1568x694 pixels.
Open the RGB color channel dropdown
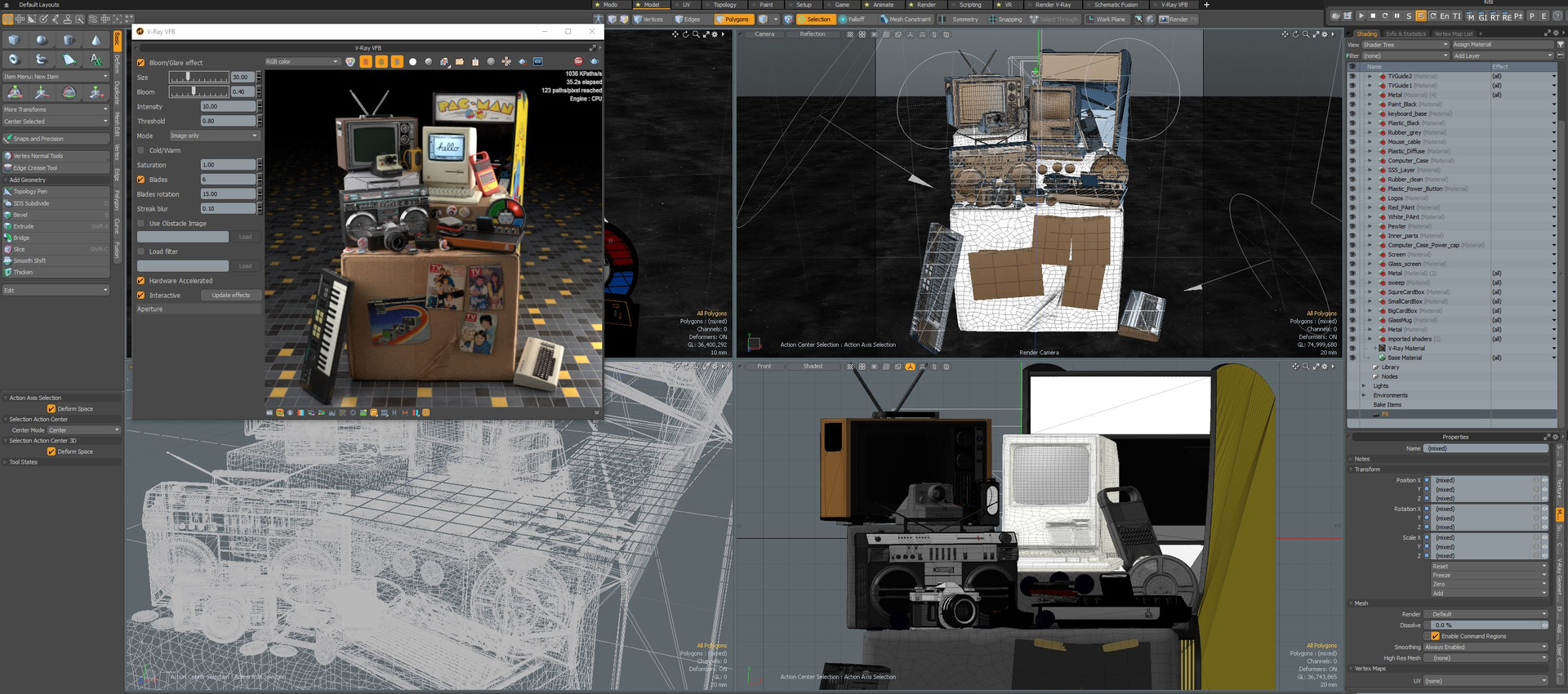pyautogui.click(x=302, y=61)
